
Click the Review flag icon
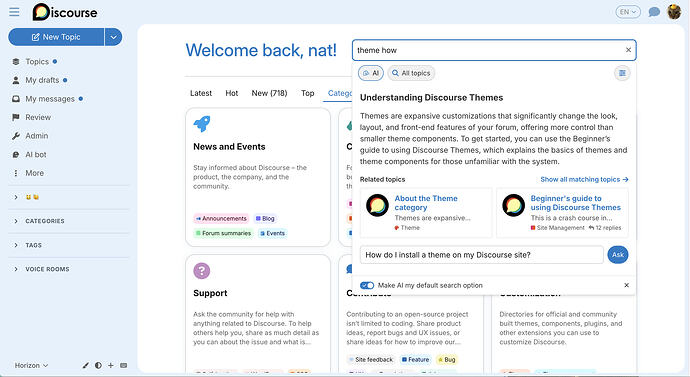[x=16, y=117]
